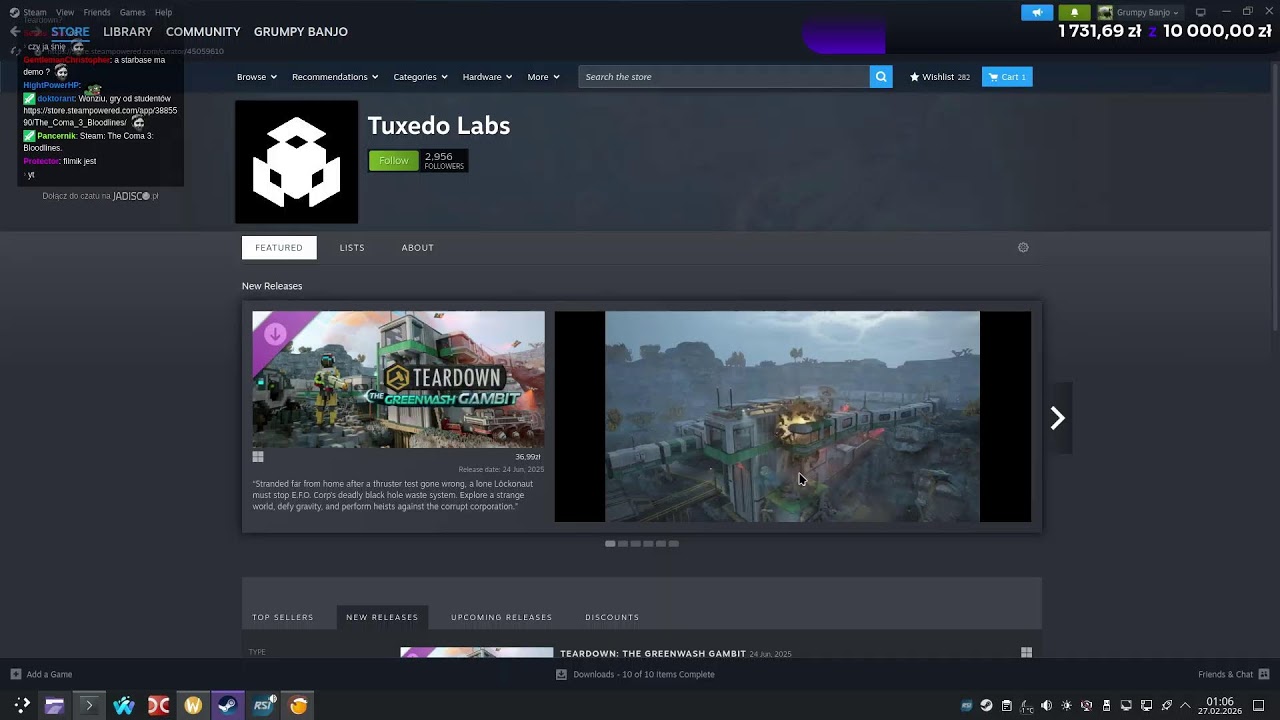The height and width of the screenshot is (720, 1280).
Task: Open Teardown: The Greenwash Gambit title link
Action: click(x=653, y=653)
